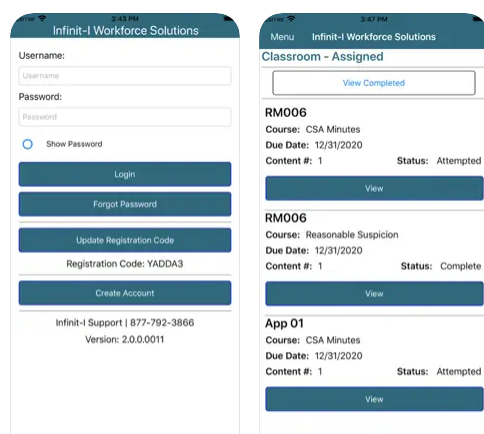Viewport: 484px width, 434px height.
Task: Click the 3:43 PM clock
Action: 125,18
